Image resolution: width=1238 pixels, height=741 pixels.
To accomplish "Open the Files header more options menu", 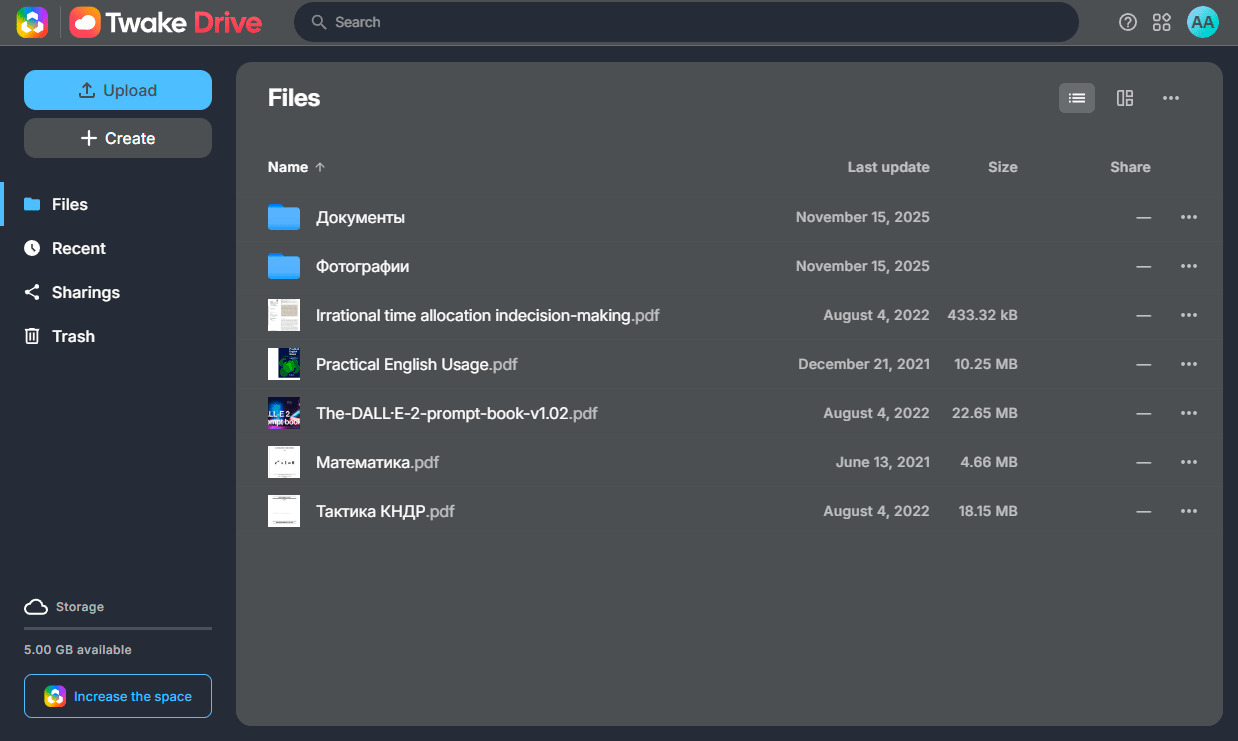I will [x=1171, y=98].
